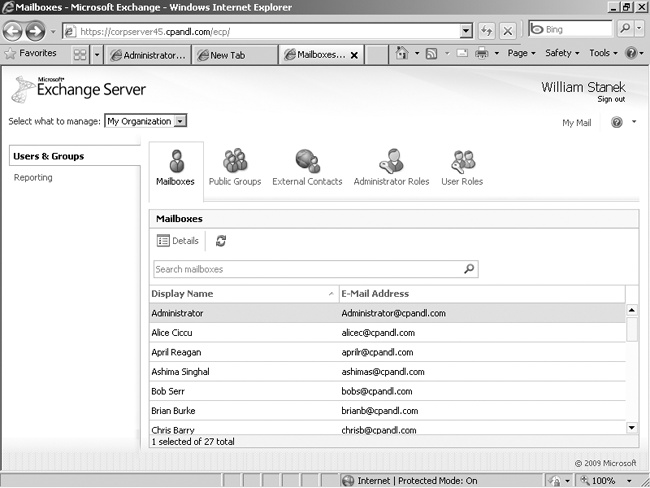Image resolution: width=650 pixels, height=488 pixels.
Task: Click the protected mode security icon in status bar
Action: point(555,481)
